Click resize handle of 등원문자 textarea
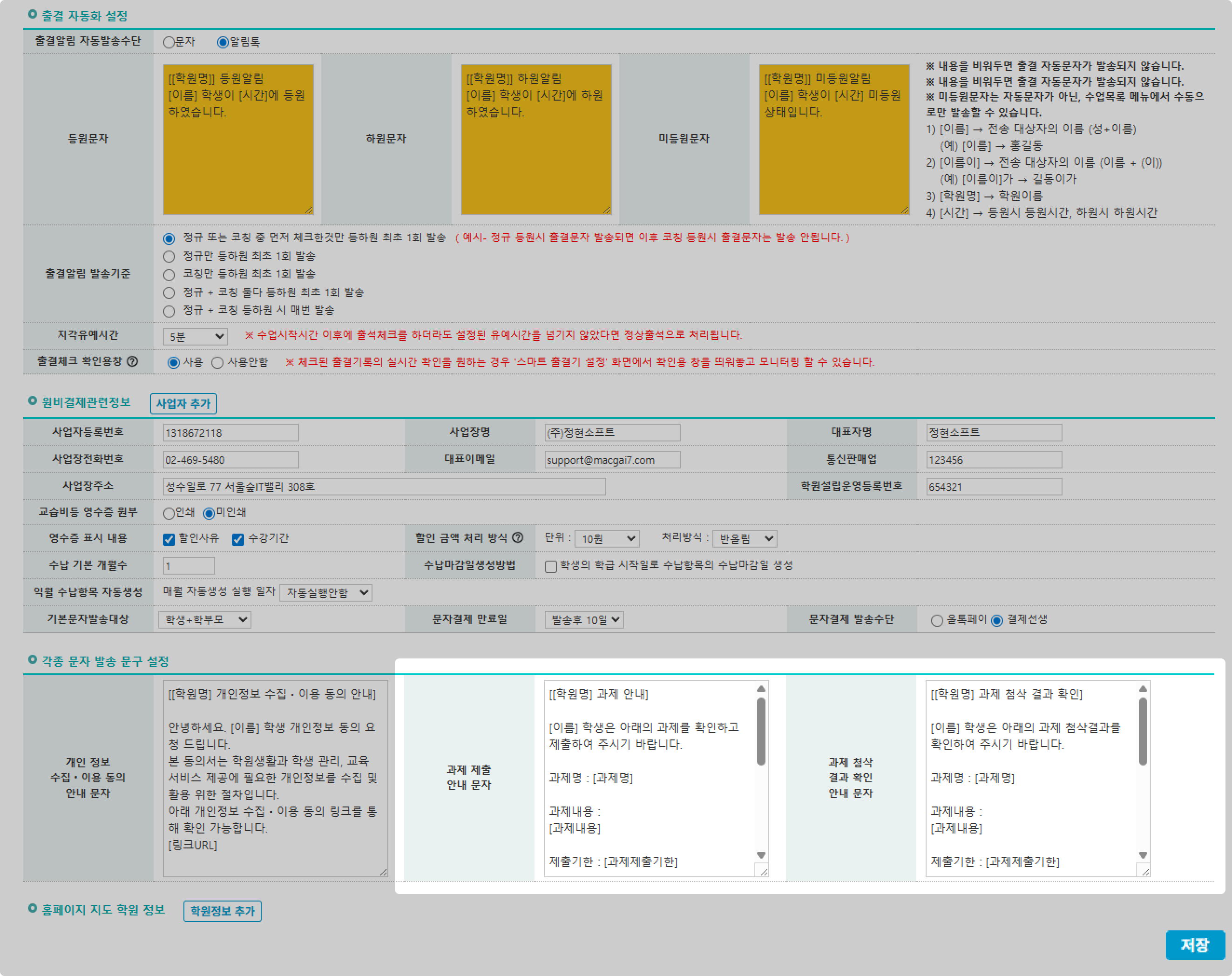Image resolution: width=1232 pixels, height=976 pixels. tap(309, 210)
